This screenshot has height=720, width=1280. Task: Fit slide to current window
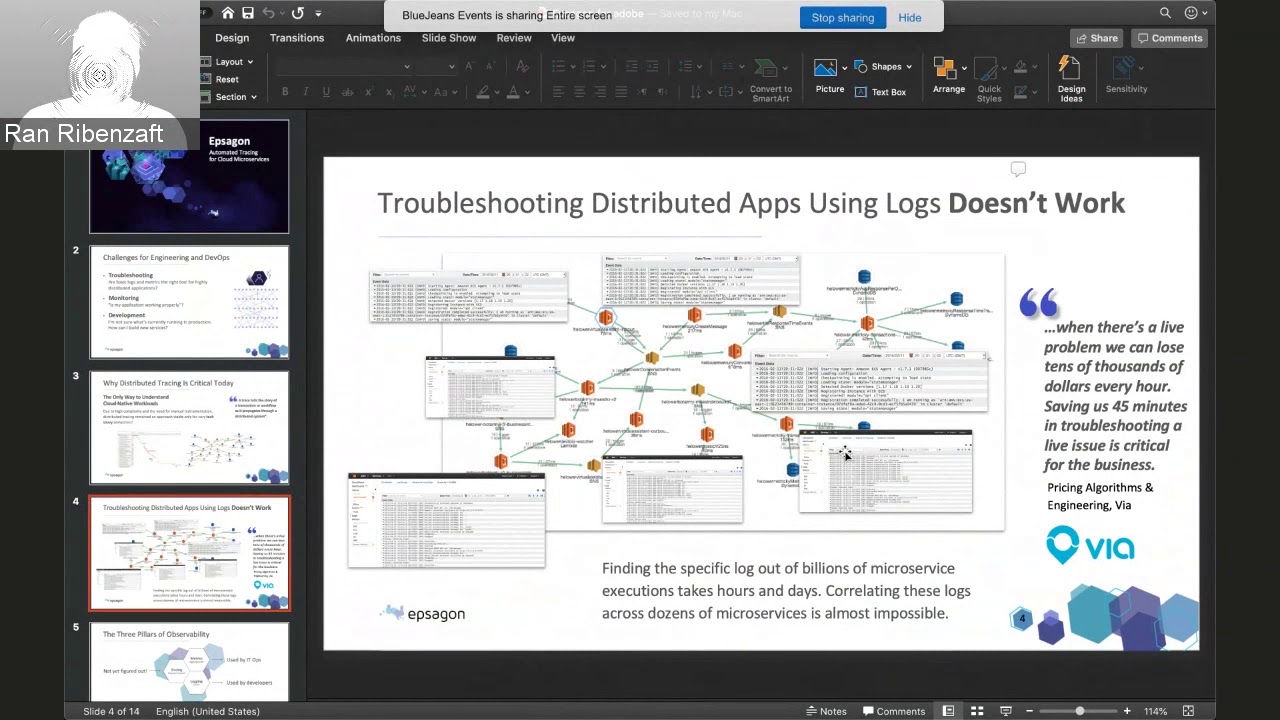click(x=1188, y=711)
